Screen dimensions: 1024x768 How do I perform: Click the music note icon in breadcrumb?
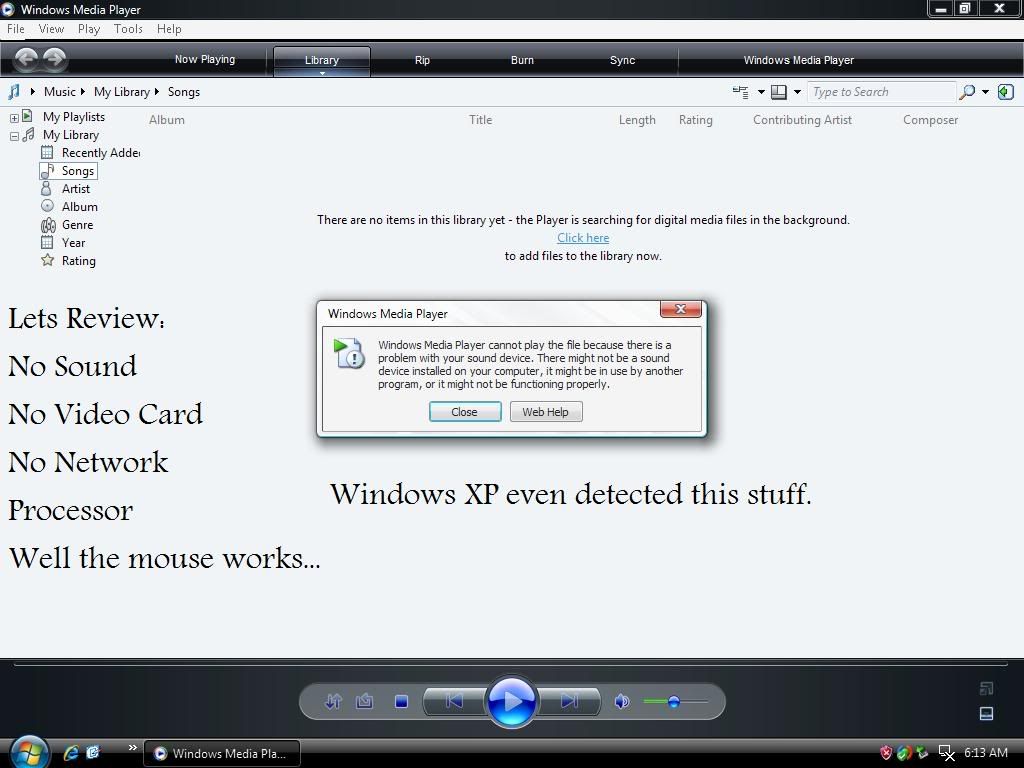click(14, 91)
